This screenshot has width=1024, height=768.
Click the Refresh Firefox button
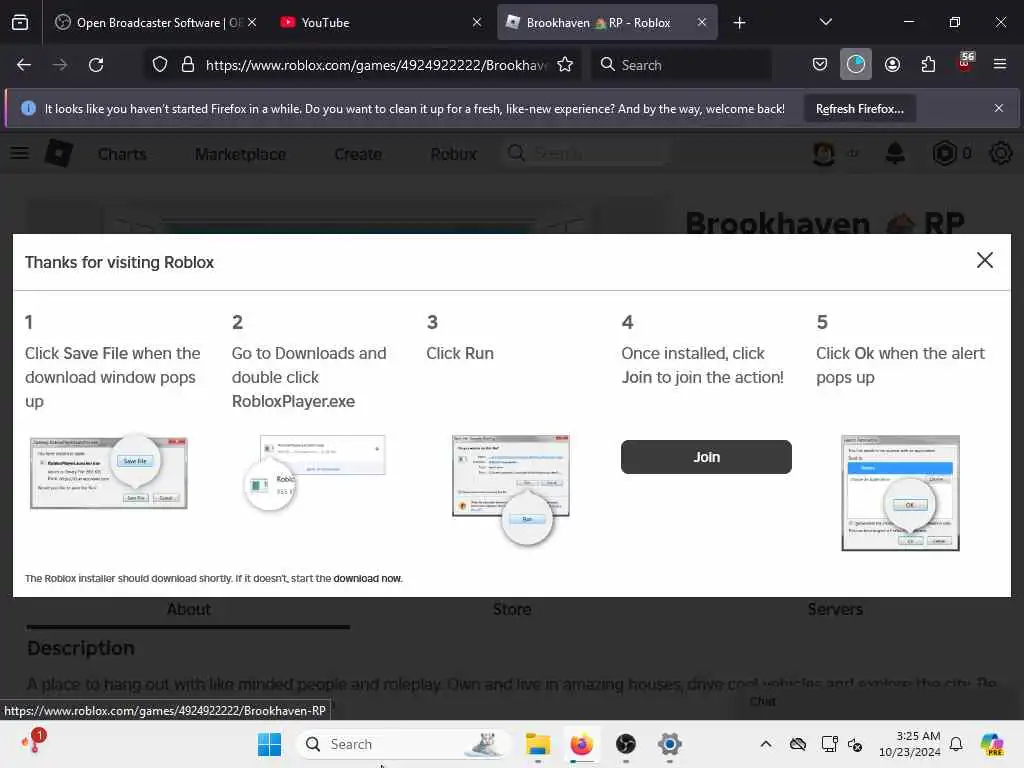point(859,108)
